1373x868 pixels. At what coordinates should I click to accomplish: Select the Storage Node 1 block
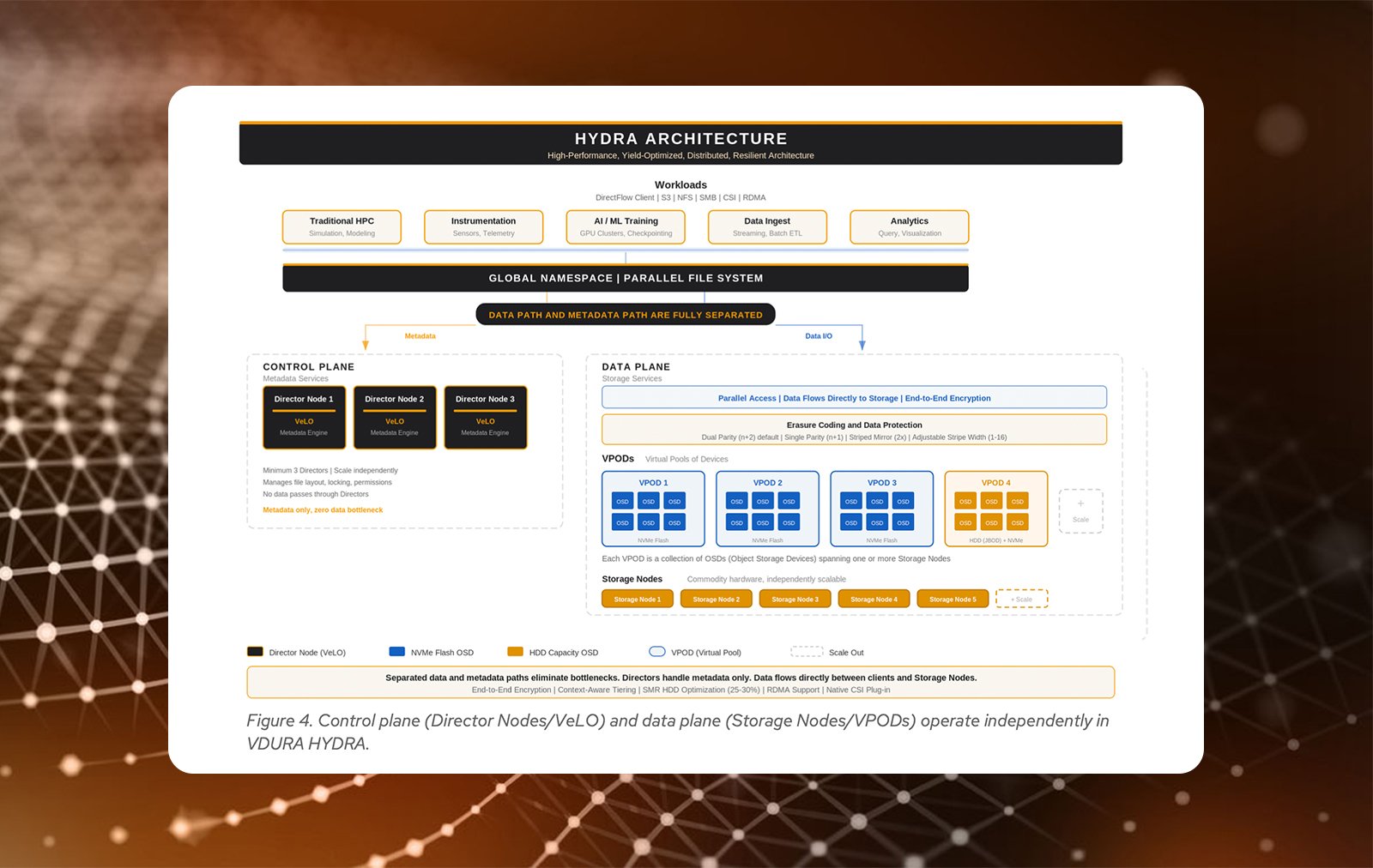click(638, 599)
